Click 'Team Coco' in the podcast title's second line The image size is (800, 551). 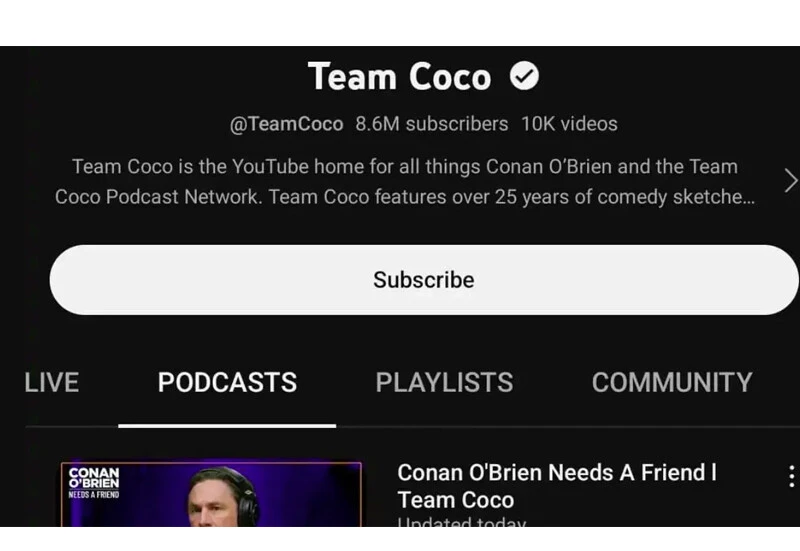[455, 500]
